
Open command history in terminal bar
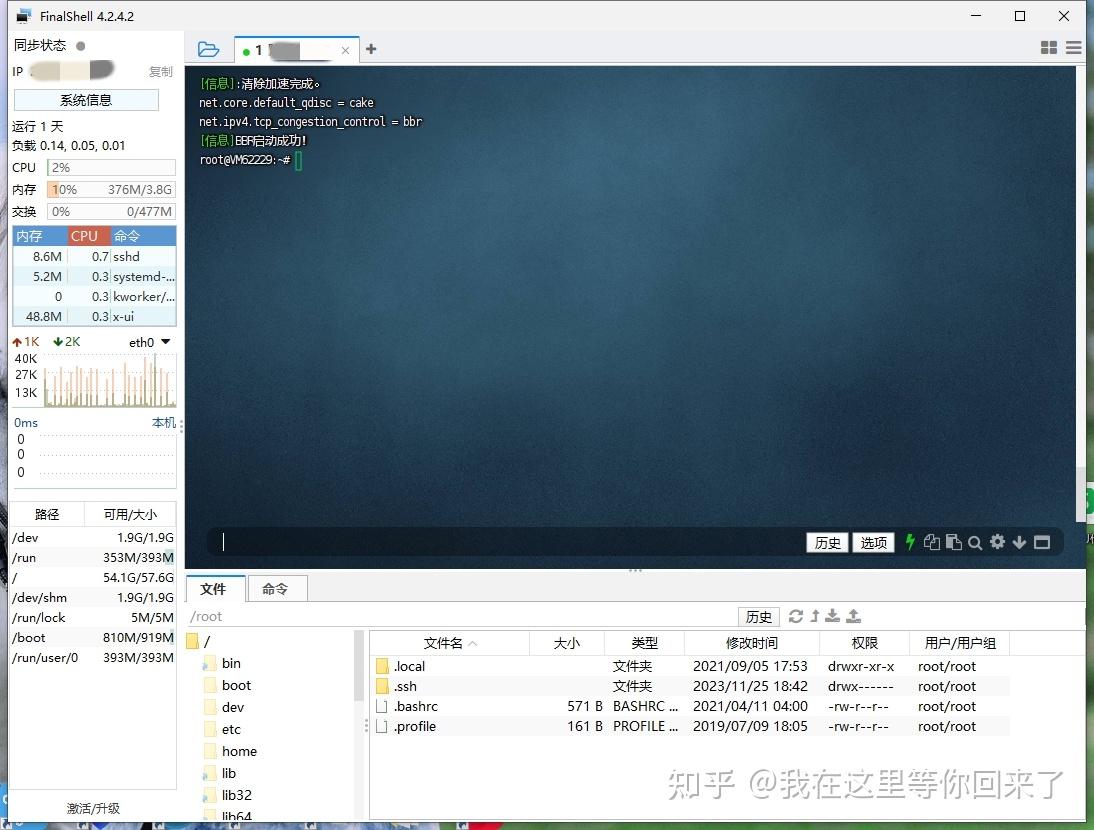827,543
